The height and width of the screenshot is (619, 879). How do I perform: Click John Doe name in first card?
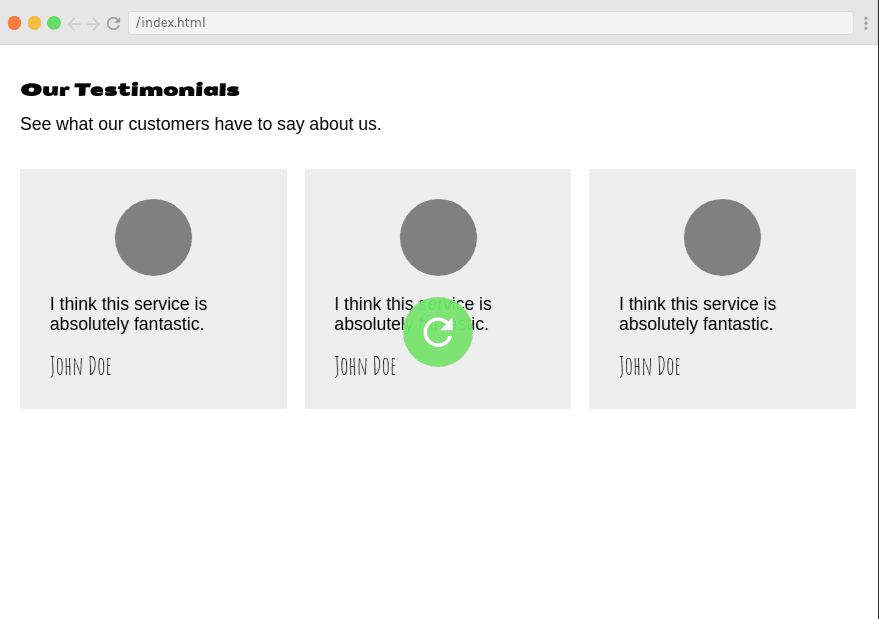pos(81,366)
